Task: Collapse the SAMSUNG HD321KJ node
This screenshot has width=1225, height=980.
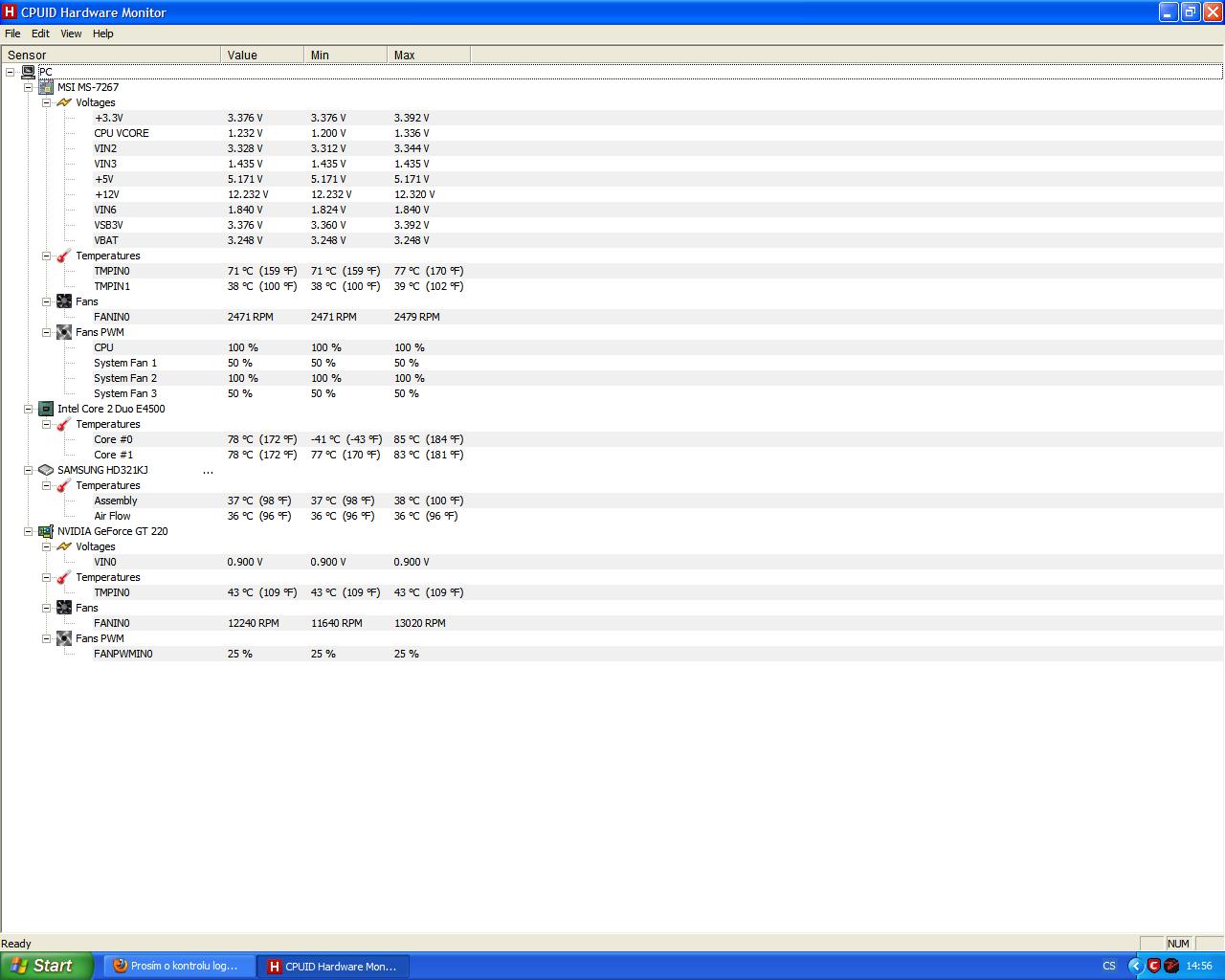Action: click(x=28, y=470)
